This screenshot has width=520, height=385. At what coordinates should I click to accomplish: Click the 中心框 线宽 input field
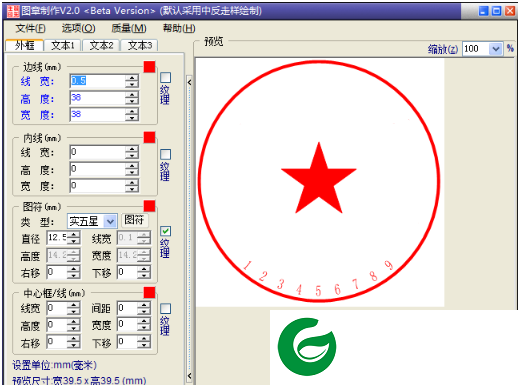(57, 308)
